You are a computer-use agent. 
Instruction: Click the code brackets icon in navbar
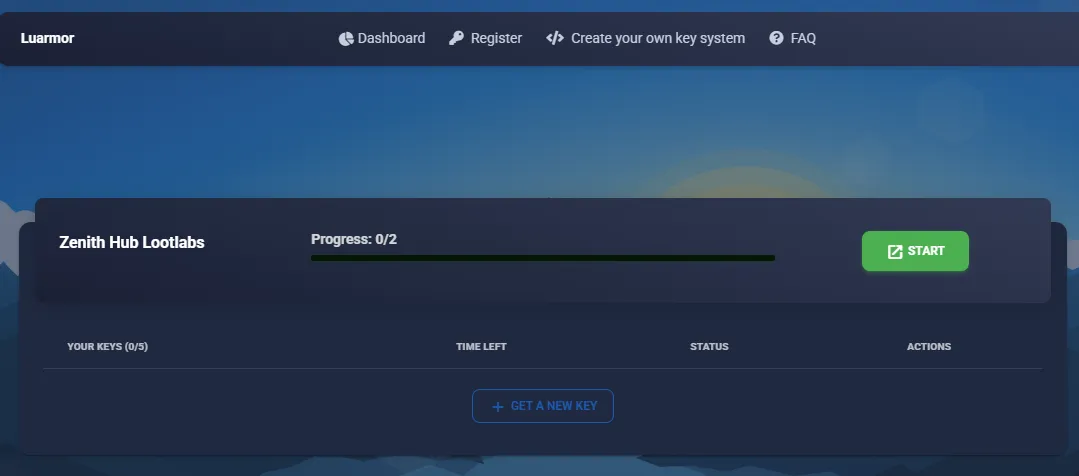pos(555,39)
